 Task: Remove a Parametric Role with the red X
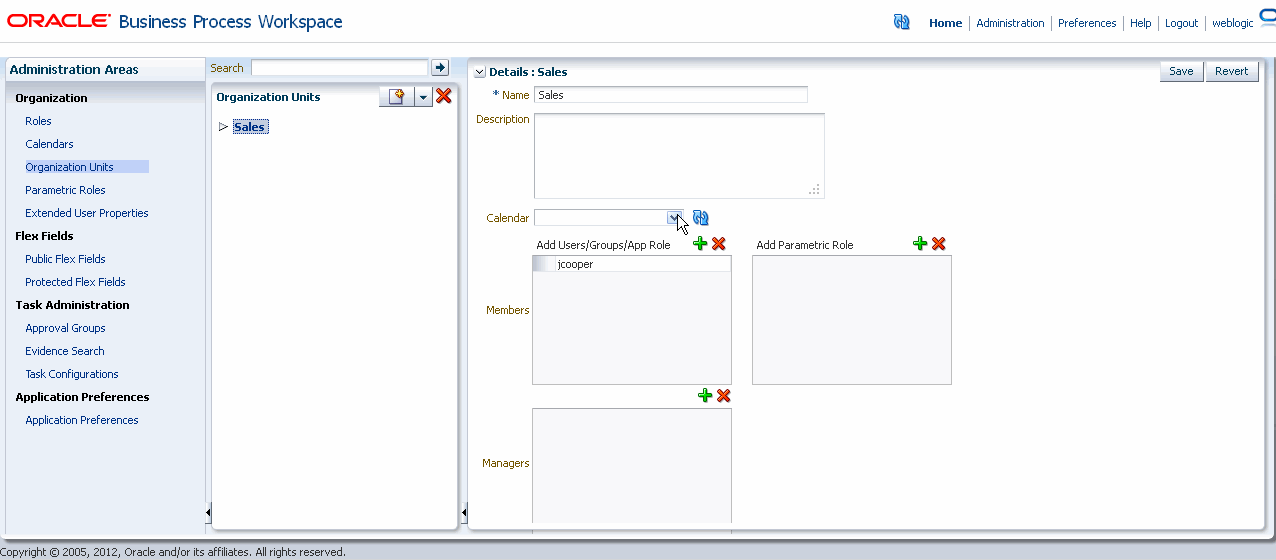[x=938, y=244]
